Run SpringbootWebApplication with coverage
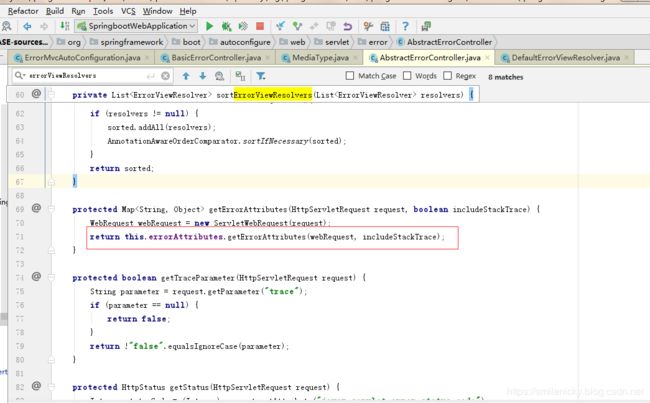Screen dimensions: 650x403 point(243,26)
